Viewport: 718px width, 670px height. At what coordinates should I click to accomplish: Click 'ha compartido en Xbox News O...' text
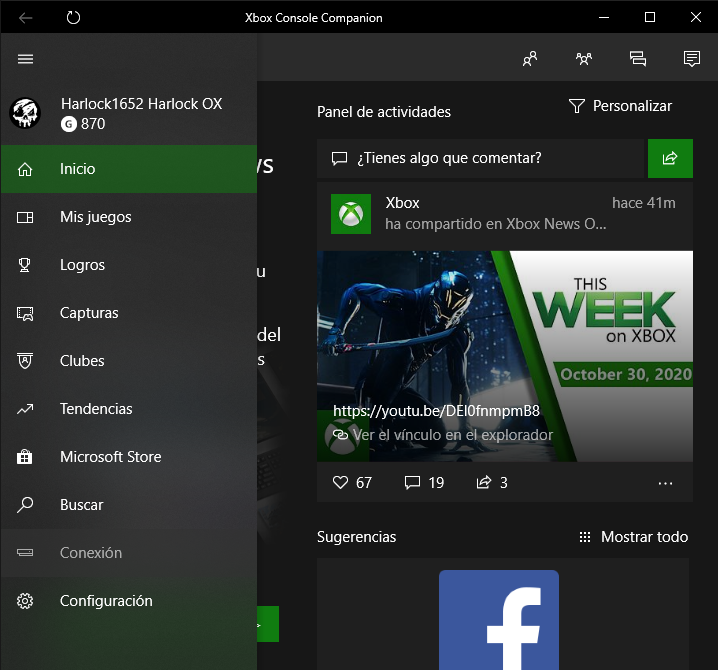point(495,224)
